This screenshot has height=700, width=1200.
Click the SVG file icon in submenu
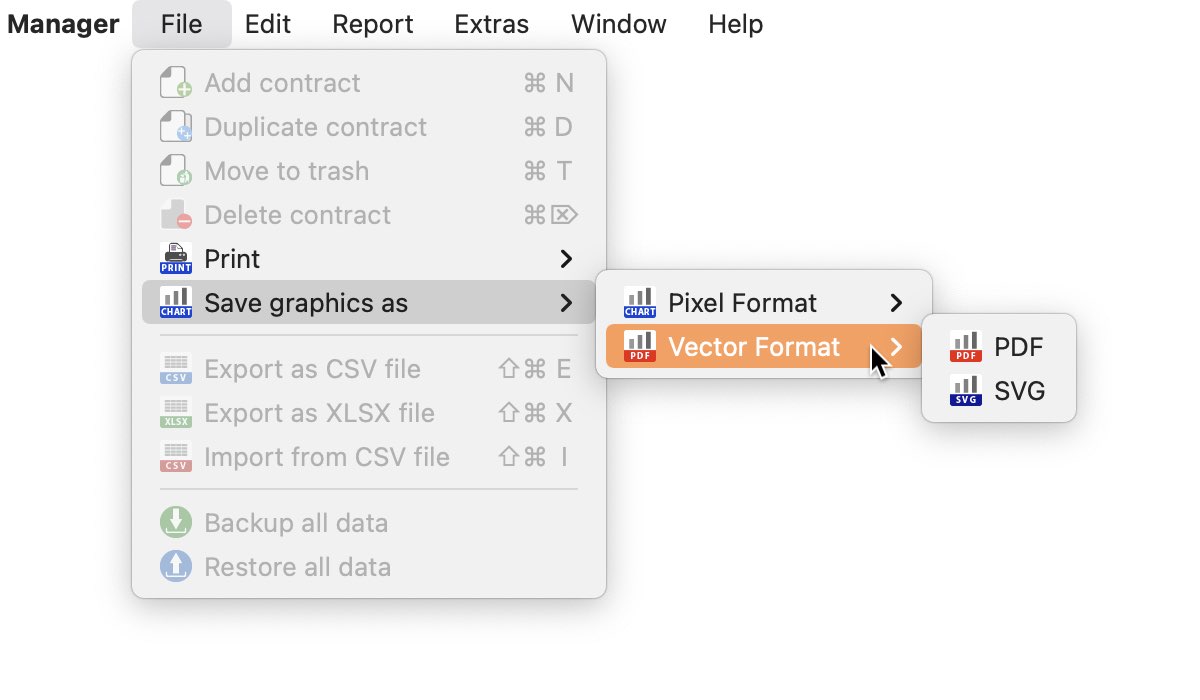(965, 391)
